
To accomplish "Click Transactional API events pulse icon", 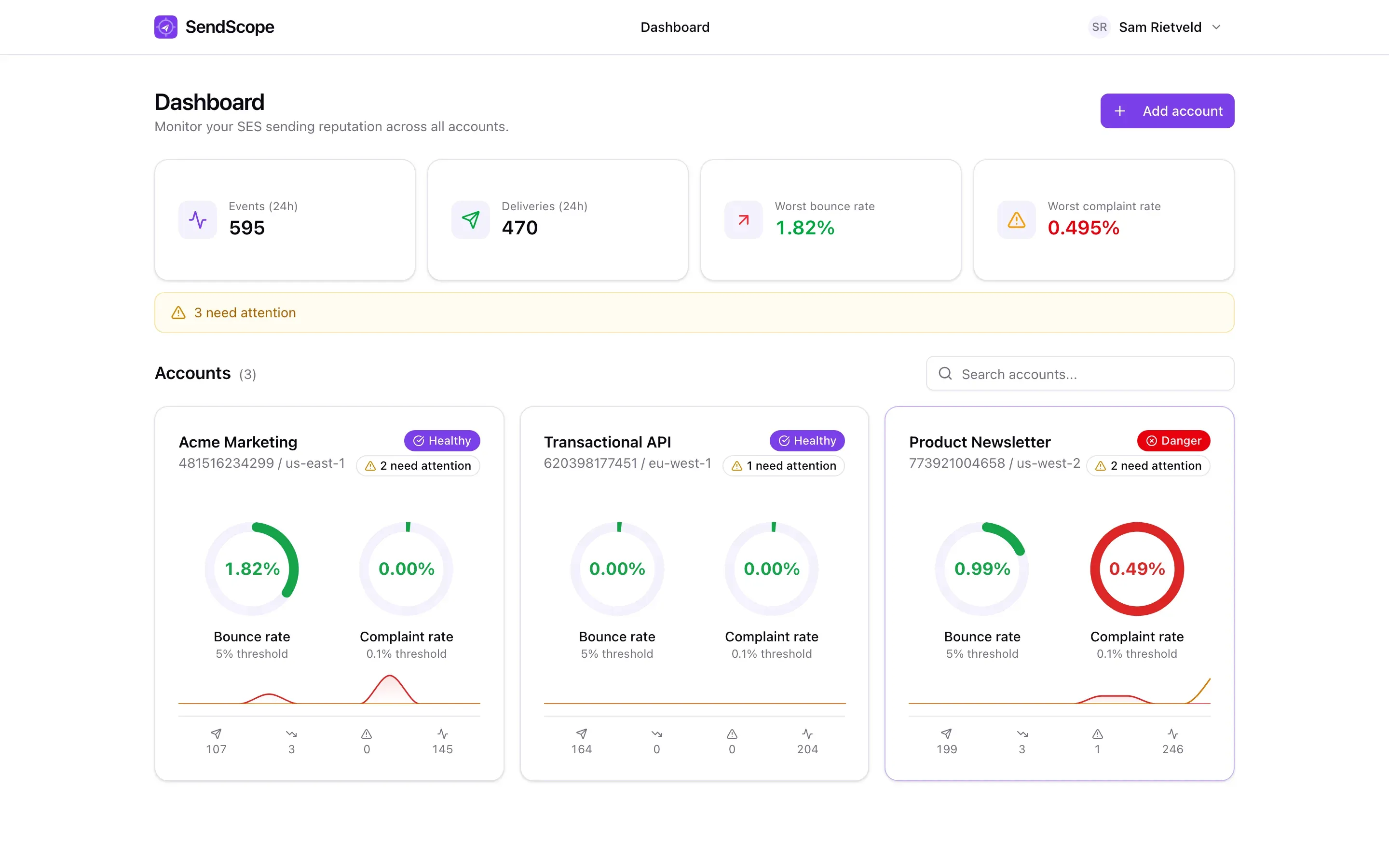I will coord(807,733).
